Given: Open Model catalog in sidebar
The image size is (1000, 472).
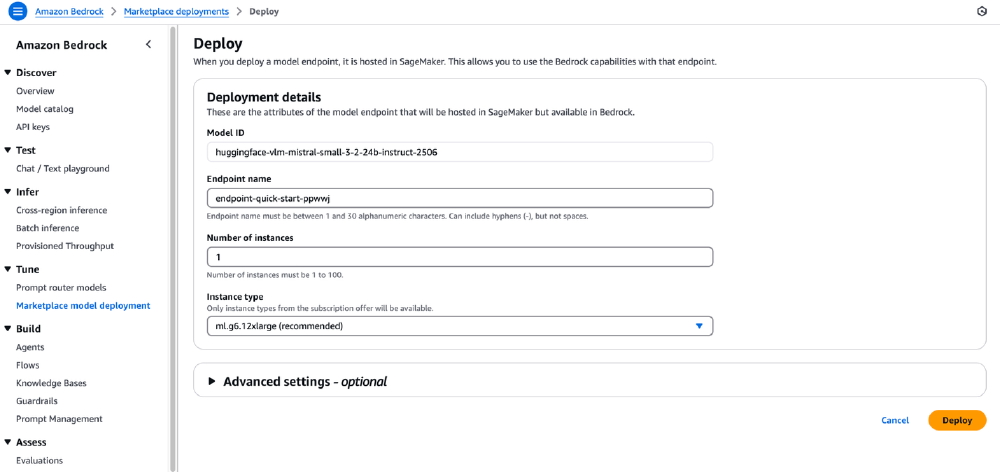Looking at the screenshot, I should point(44,109).
